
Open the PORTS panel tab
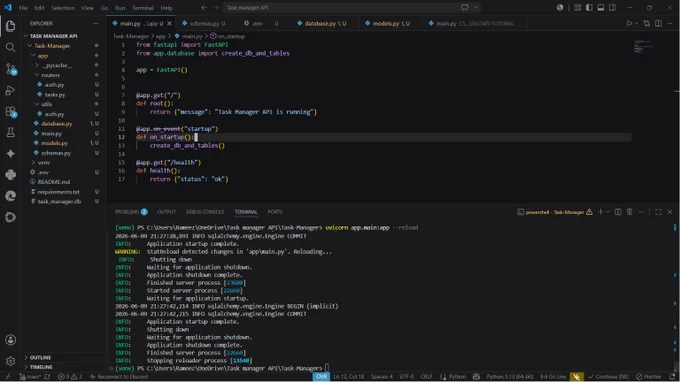(275, 212)
